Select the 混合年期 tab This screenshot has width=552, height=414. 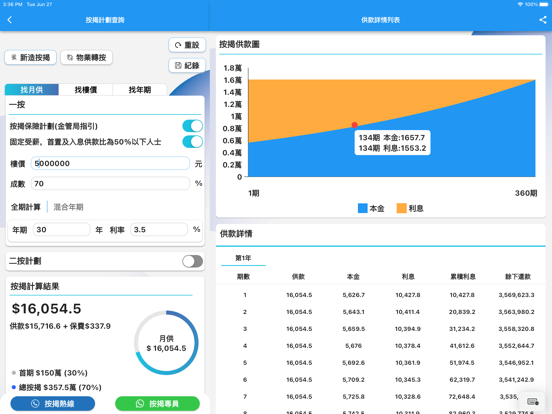coord(68,207)
